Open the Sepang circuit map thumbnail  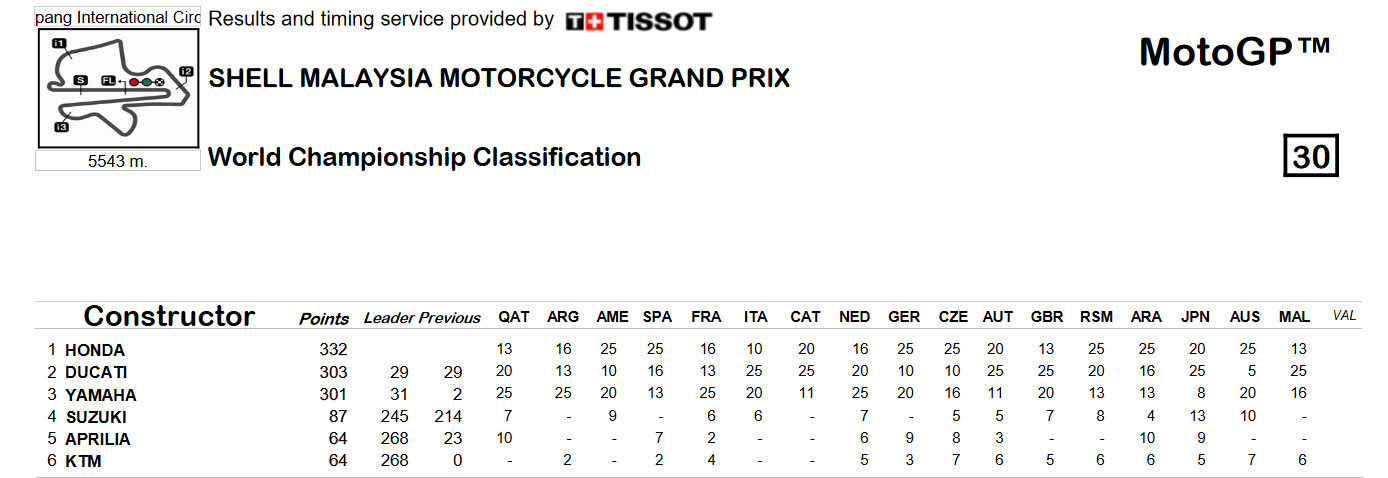(x=118, y=89)
